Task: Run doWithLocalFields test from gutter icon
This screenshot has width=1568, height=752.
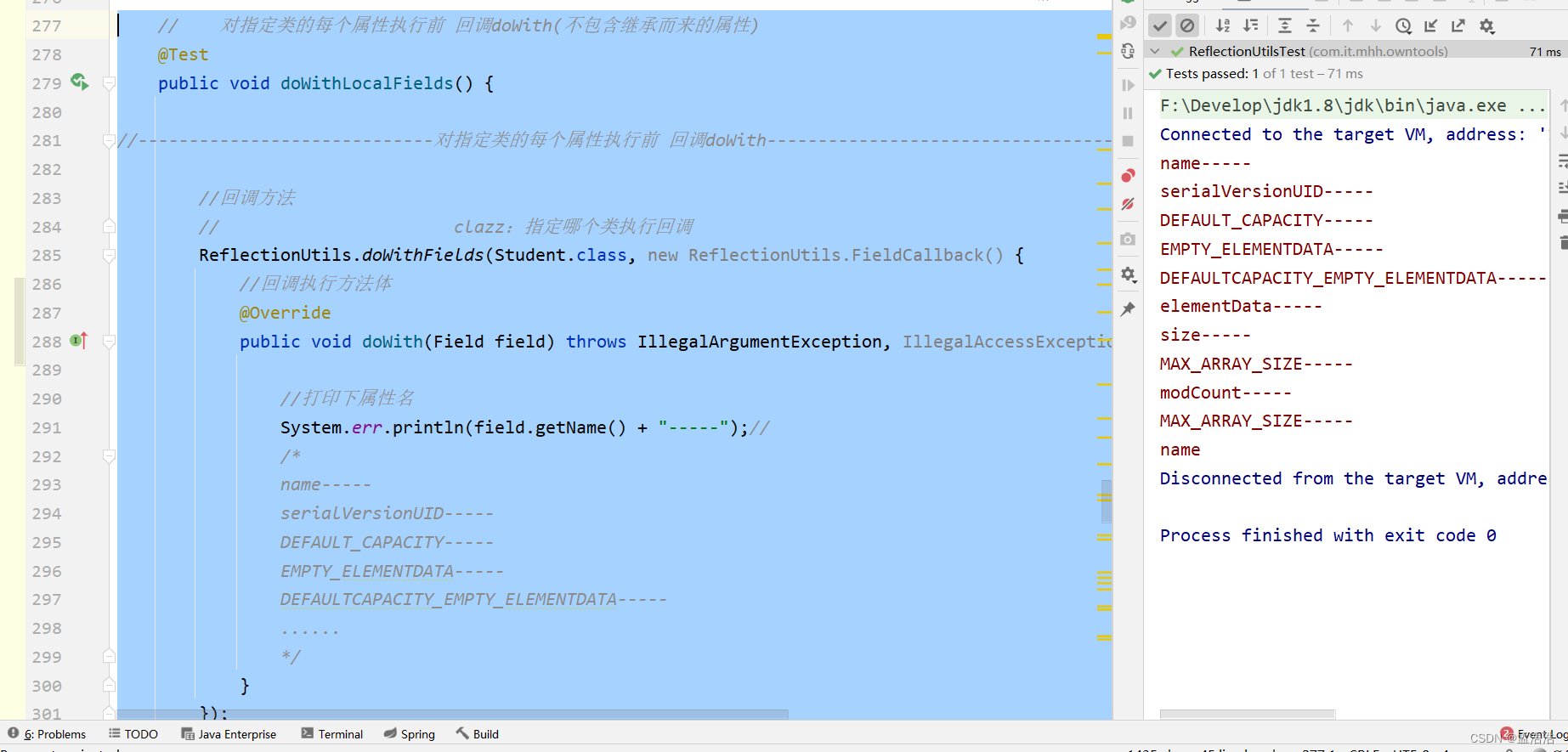Action: [x=79, y=82]
